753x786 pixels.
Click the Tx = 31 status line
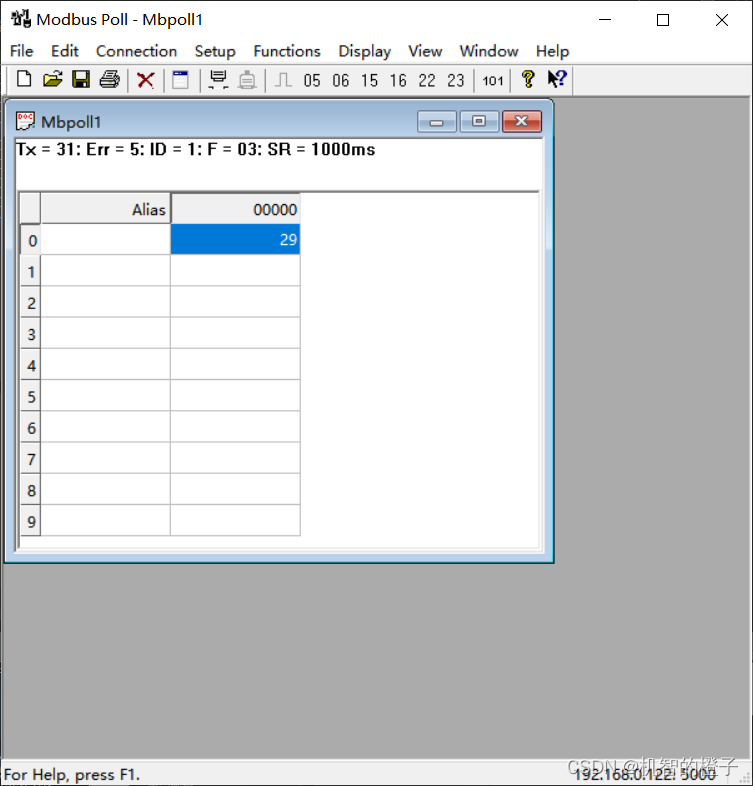(x=196, y=149)
